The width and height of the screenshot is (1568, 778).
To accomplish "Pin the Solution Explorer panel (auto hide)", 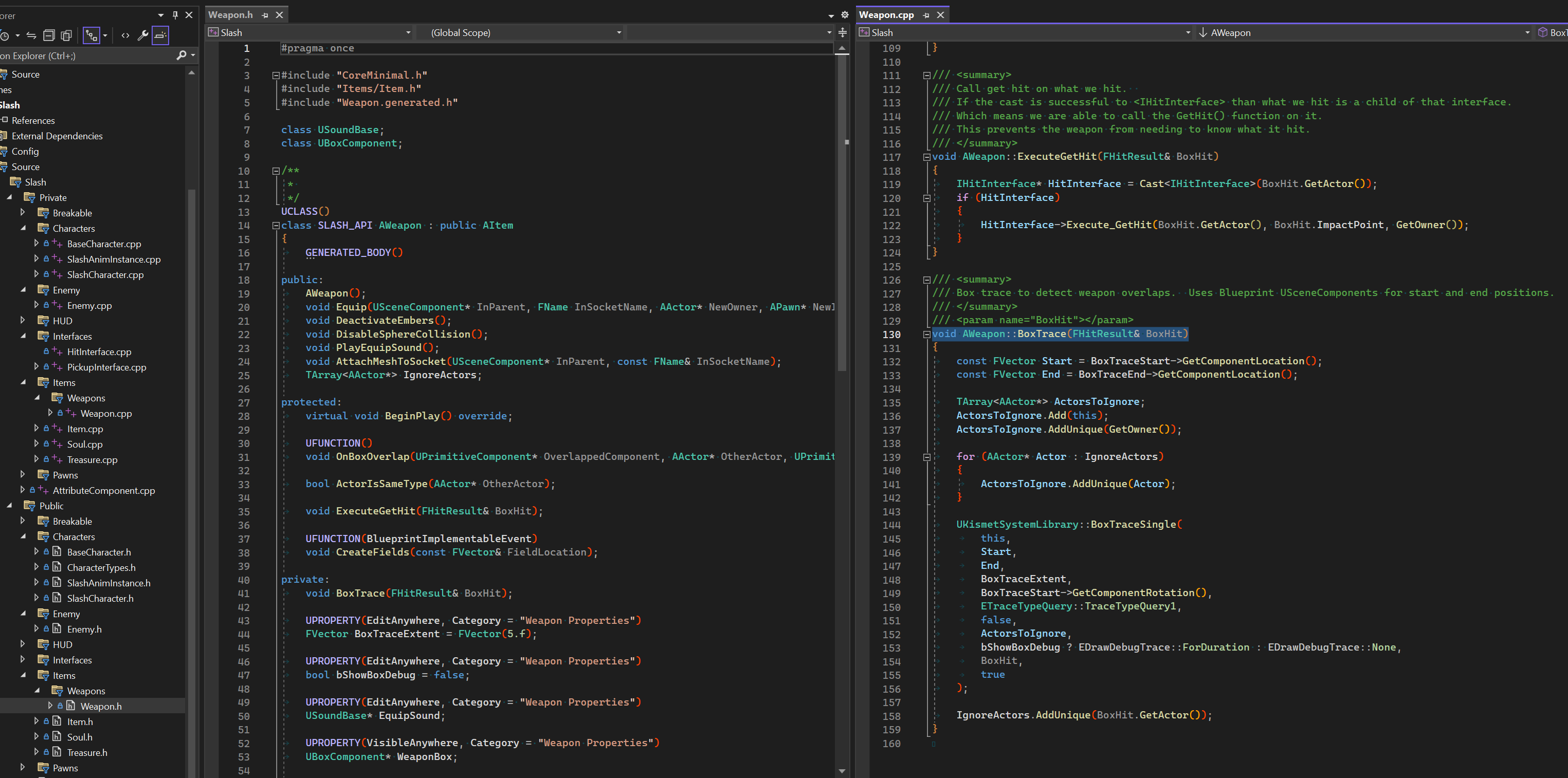I will 175,14.
